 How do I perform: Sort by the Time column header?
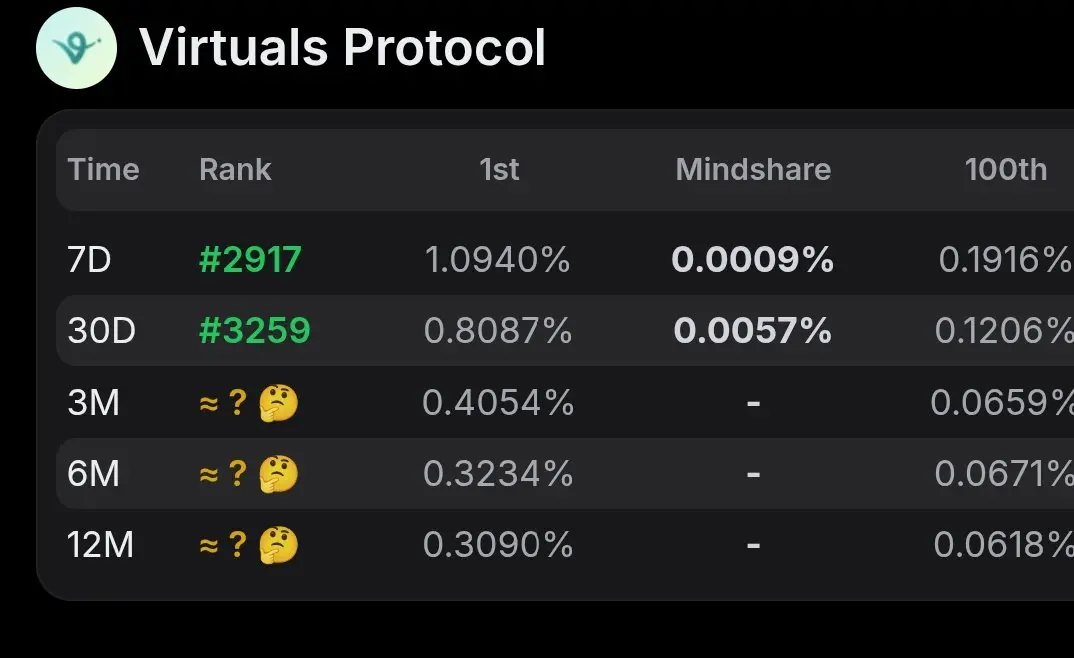click(x=103, y=169)
